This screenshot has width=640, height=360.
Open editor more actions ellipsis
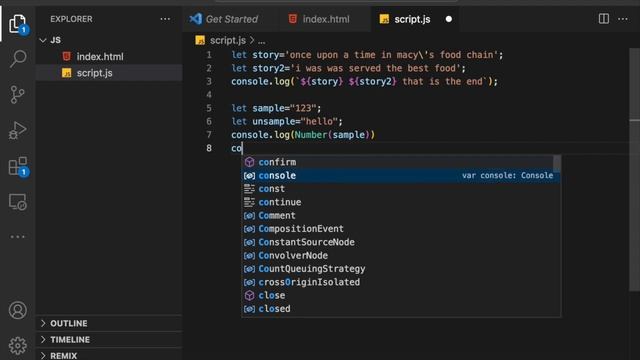623,19
